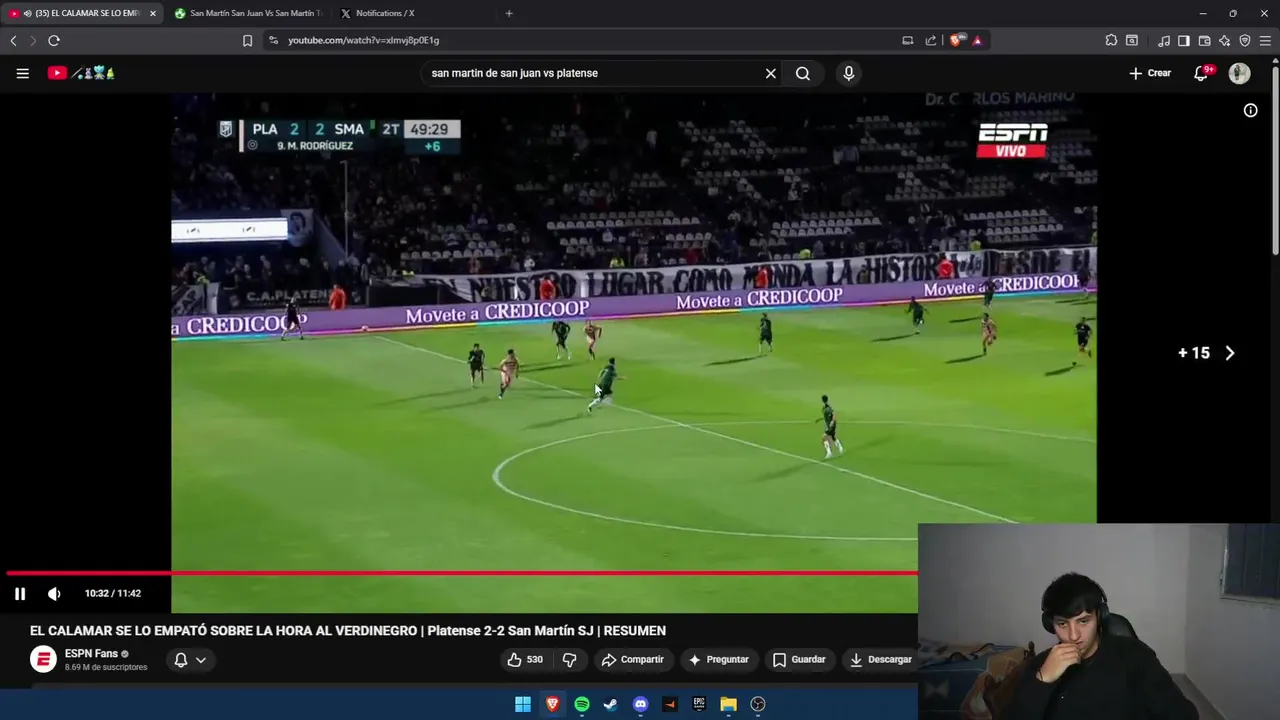Click the 10:32 / 11:42 time display

pyautogui.click(x=113, y=593)
